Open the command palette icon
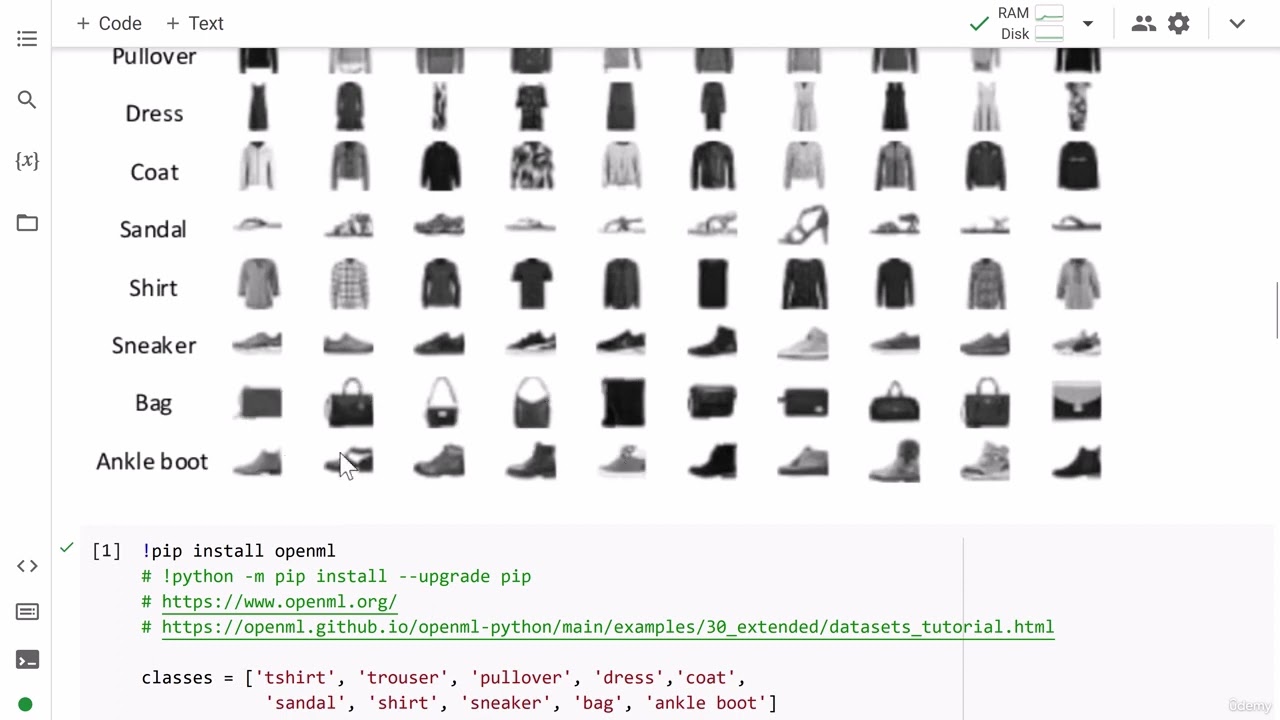 point(27,612)
